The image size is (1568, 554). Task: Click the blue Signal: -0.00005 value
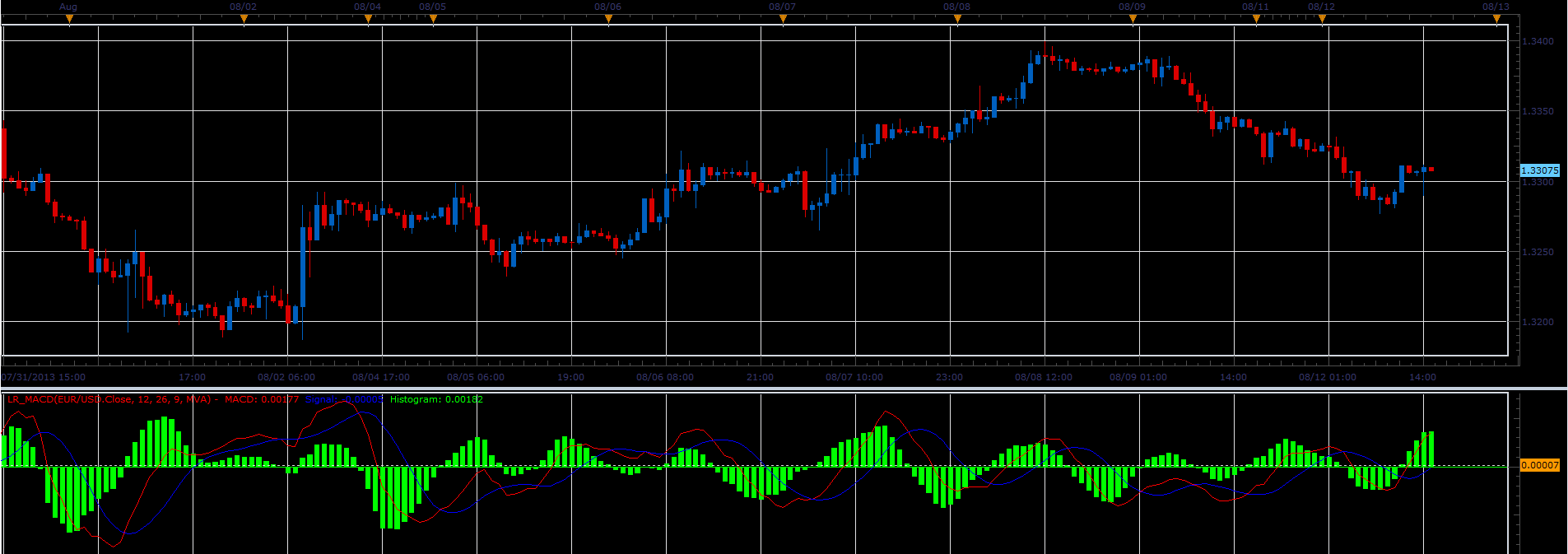point(344,399)
